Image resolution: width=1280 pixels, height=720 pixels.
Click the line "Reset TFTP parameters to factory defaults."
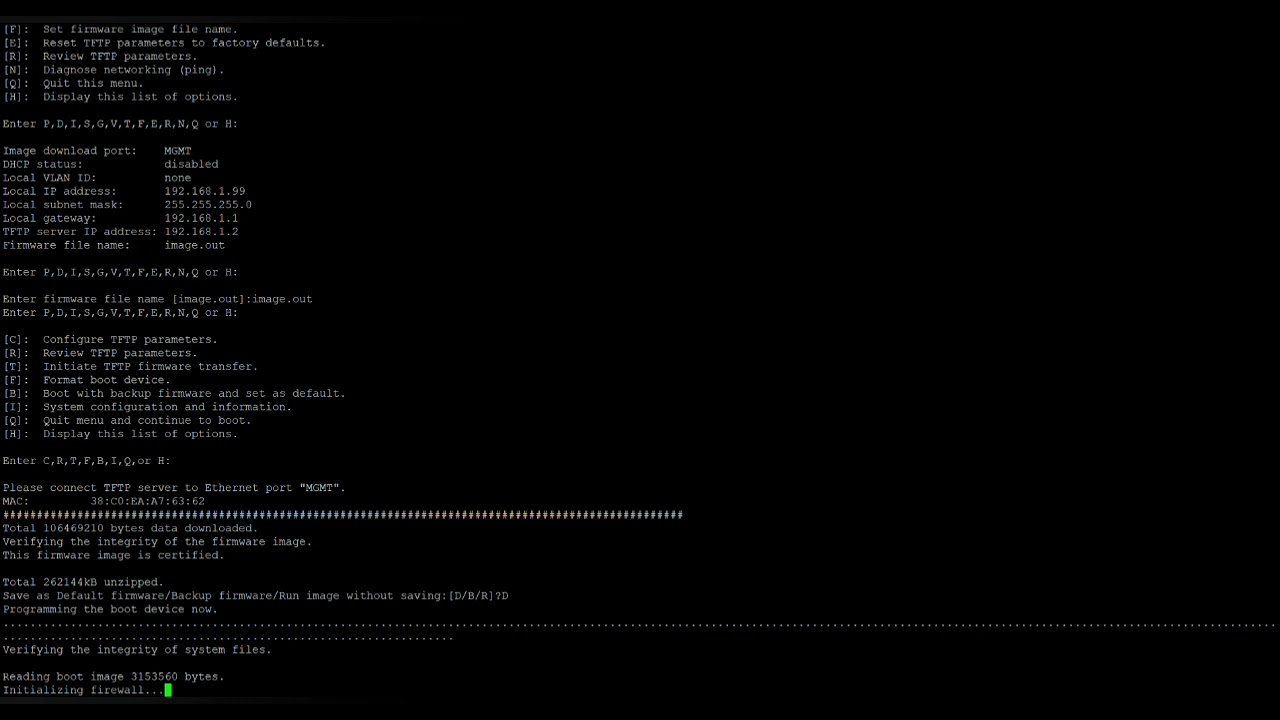(184, 43)
